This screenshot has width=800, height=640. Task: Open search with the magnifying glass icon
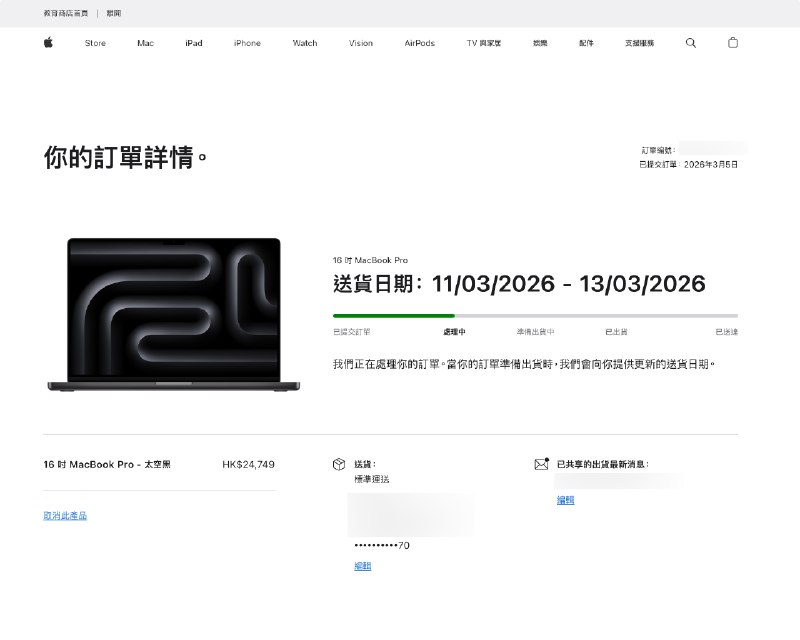pyautogui.click(x=690, y=43)
